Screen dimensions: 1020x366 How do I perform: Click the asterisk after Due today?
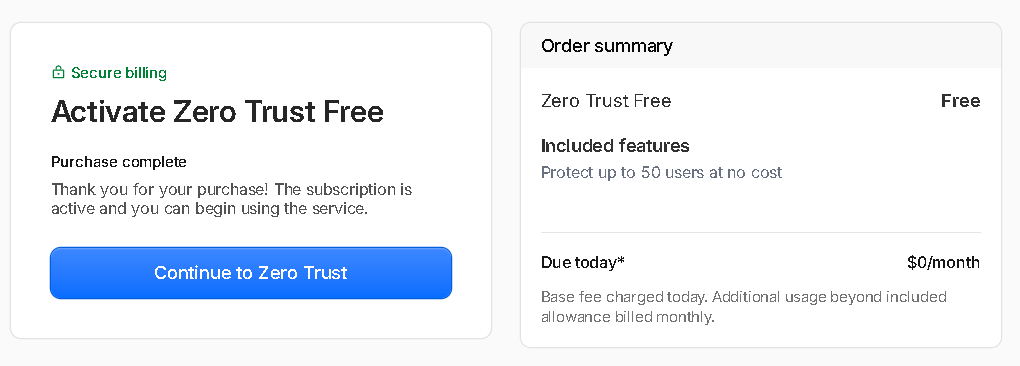click(x=621, y=261)
